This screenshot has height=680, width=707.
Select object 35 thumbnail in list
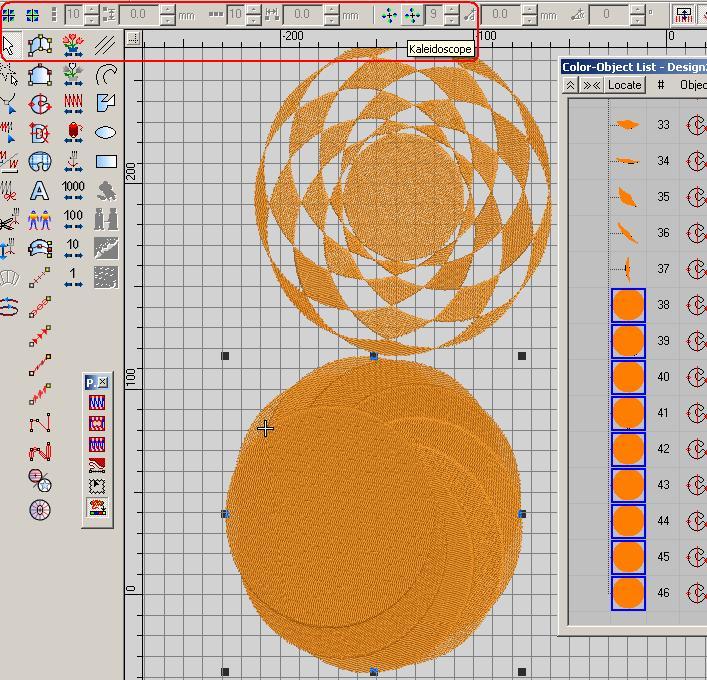(628, 197)
